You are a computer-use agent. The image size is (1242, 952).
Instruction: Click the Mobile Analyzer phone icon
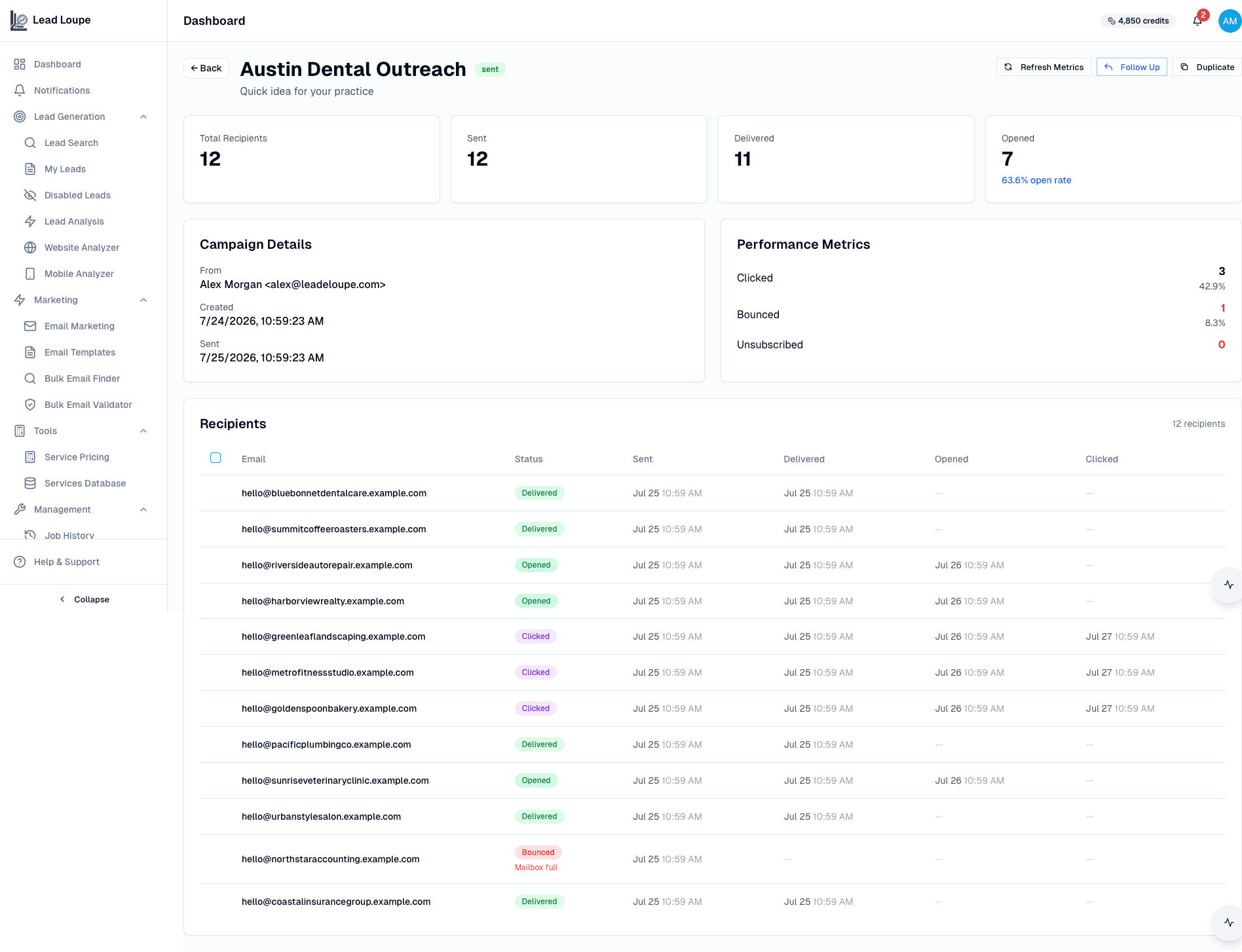[x=30, y=274]
